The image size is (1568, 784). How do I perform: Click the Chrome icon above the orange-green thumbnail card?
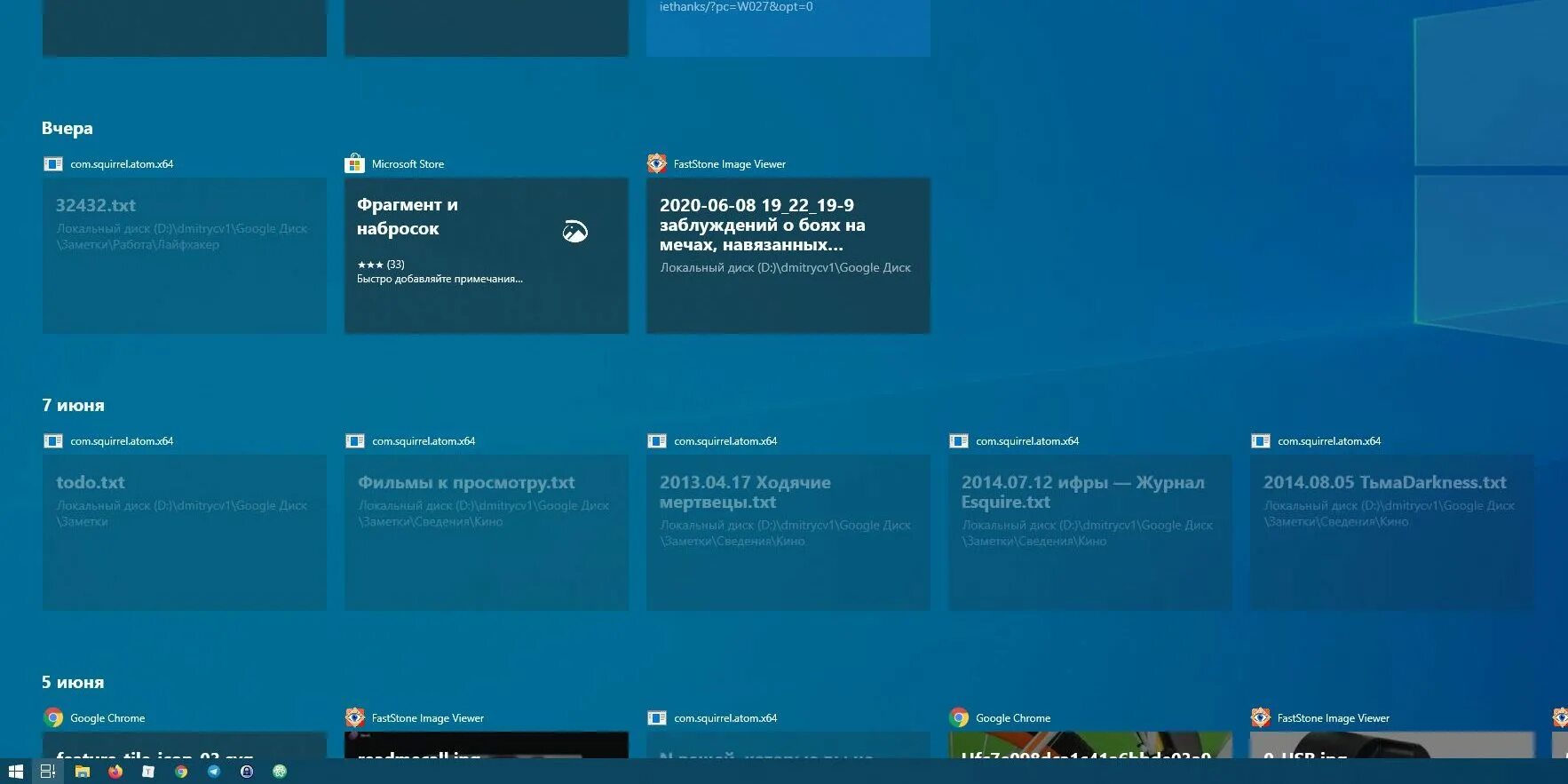click(959, 717)
